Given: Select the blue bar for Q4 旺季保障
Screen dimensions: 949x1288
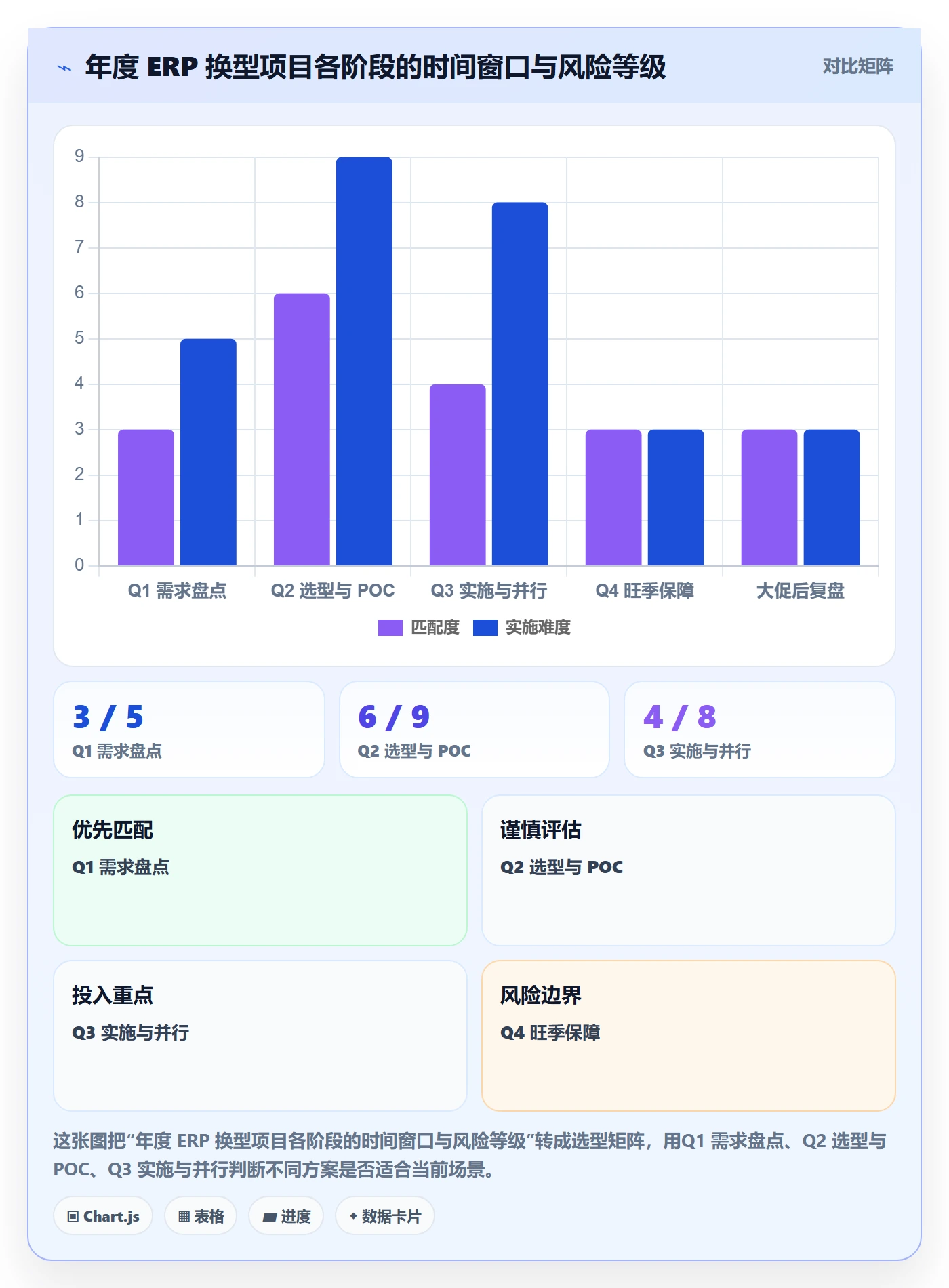Looking at the screenshot, I should coord(676,498).
